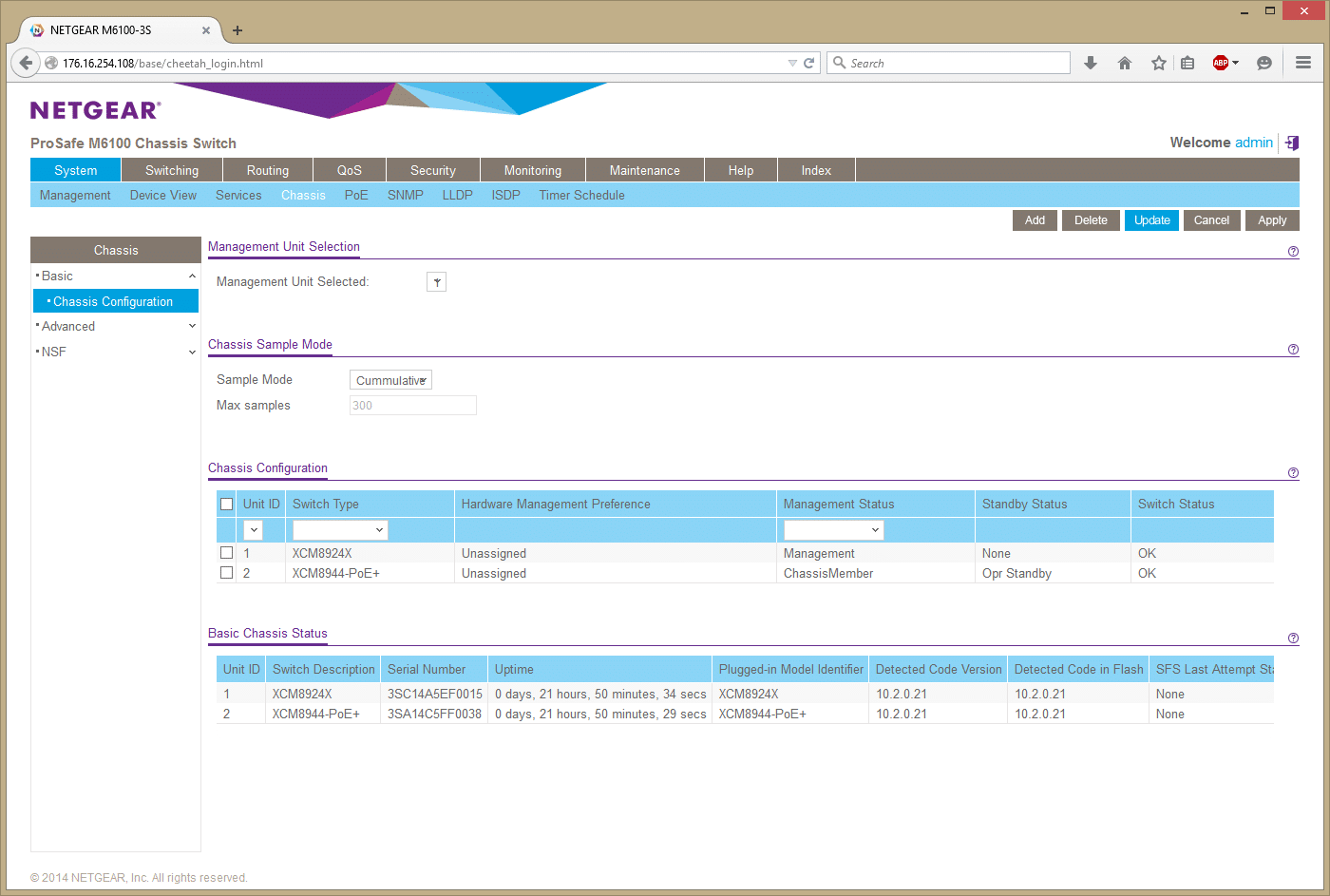Open the SNMP submenu
This screenshot has width=1330, height=896.
click(x=406, y=195)
